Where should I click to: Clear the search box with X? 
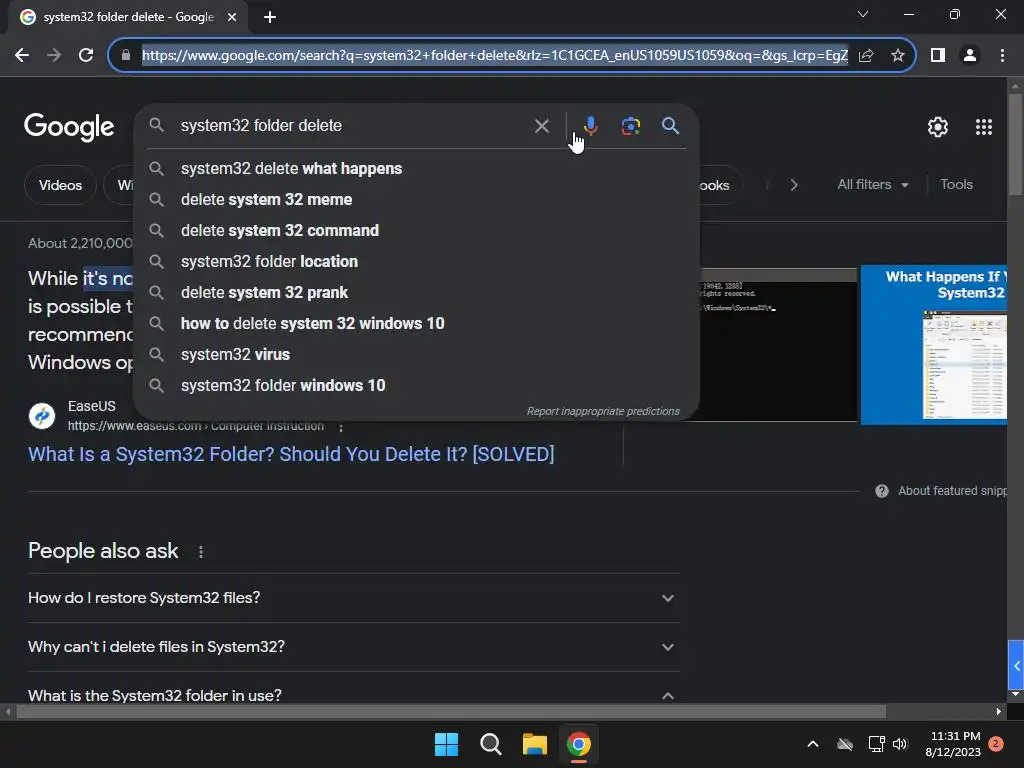(x=541, y=125)
